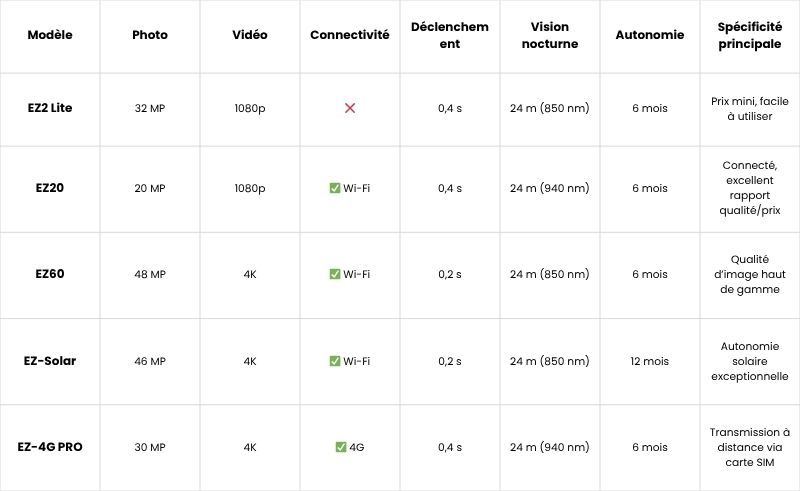800x491 pixels.
Task: Click green checkmark in EZ-Solar connectivity cell
Action: (x=335, y=361)
